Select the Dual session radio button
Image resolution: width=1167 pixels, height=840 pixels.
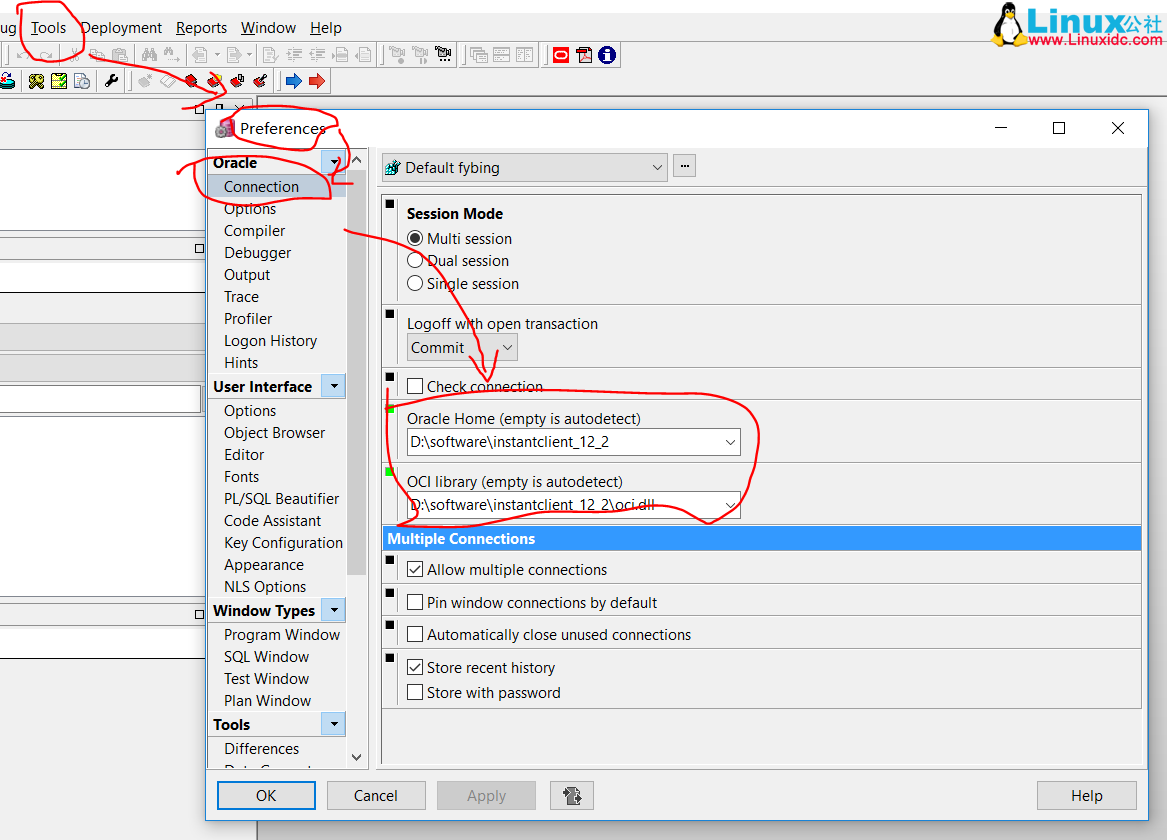point(415,260)
